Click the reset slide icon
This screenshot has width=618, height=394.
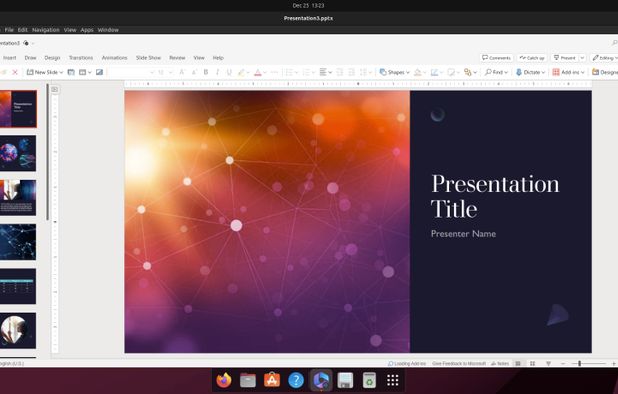[x=99, y=72]
